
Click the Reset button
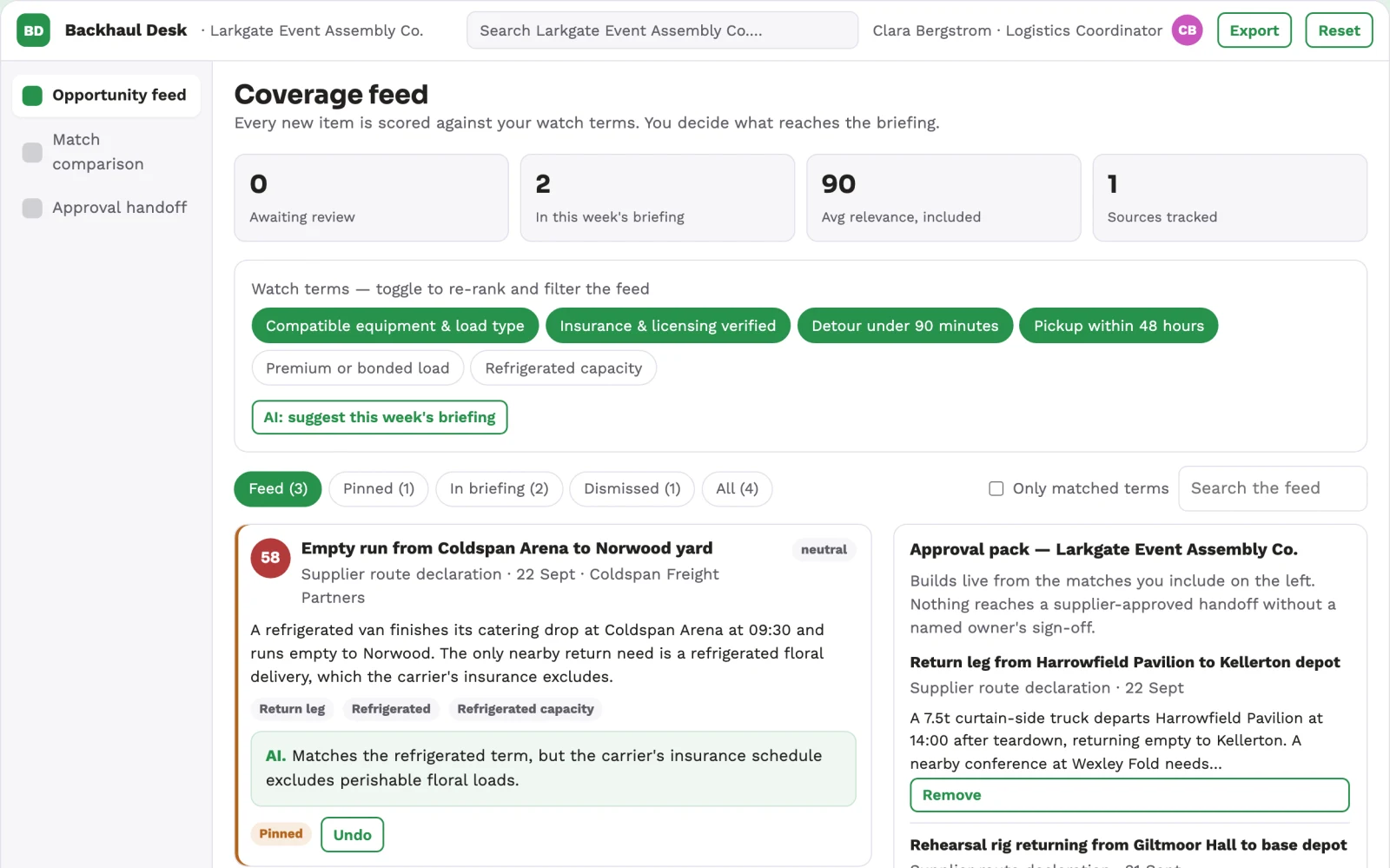[x=1339, y=30]
